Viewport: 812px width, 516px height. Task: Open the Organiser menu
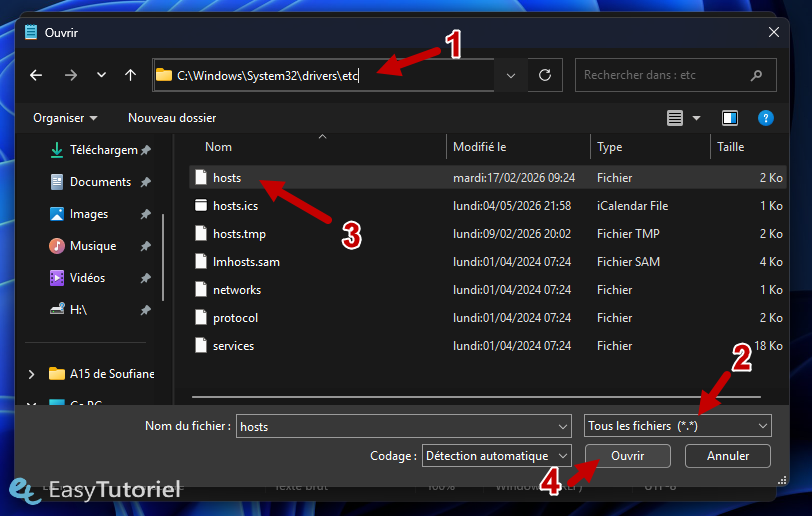point(65,118)
